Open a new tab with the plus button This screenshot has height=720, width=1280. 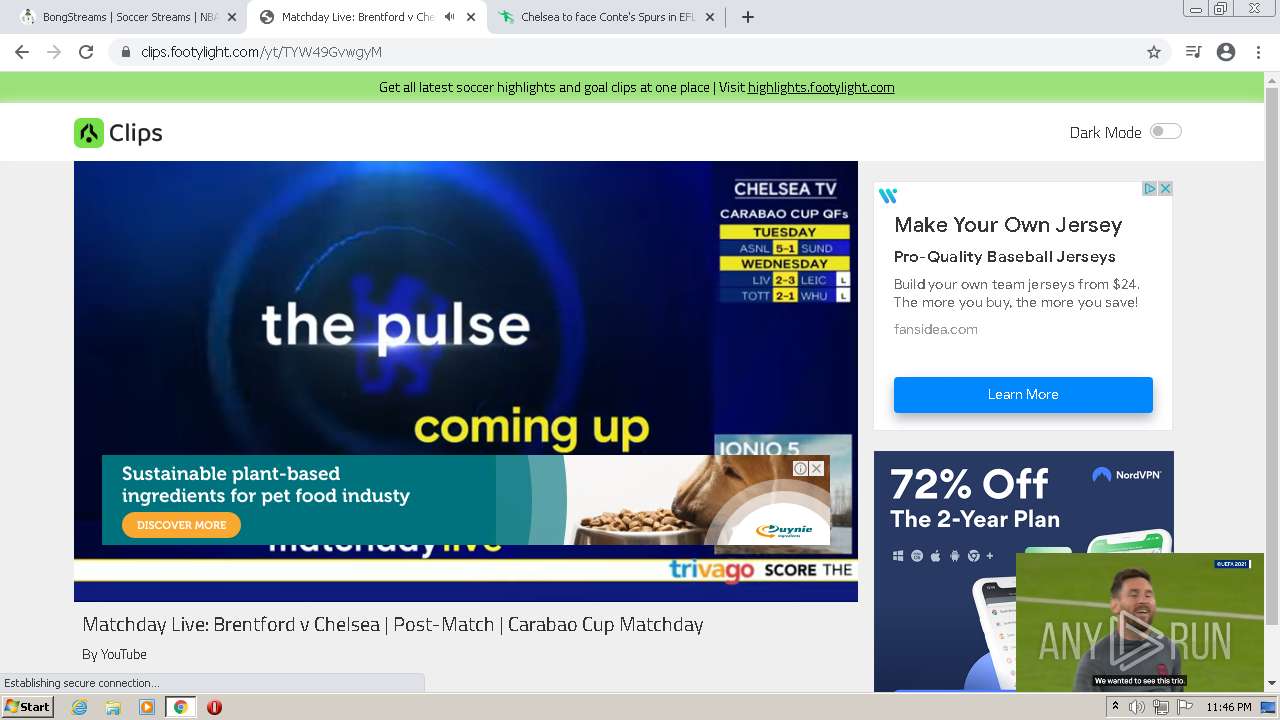click(x=748, y=17)
